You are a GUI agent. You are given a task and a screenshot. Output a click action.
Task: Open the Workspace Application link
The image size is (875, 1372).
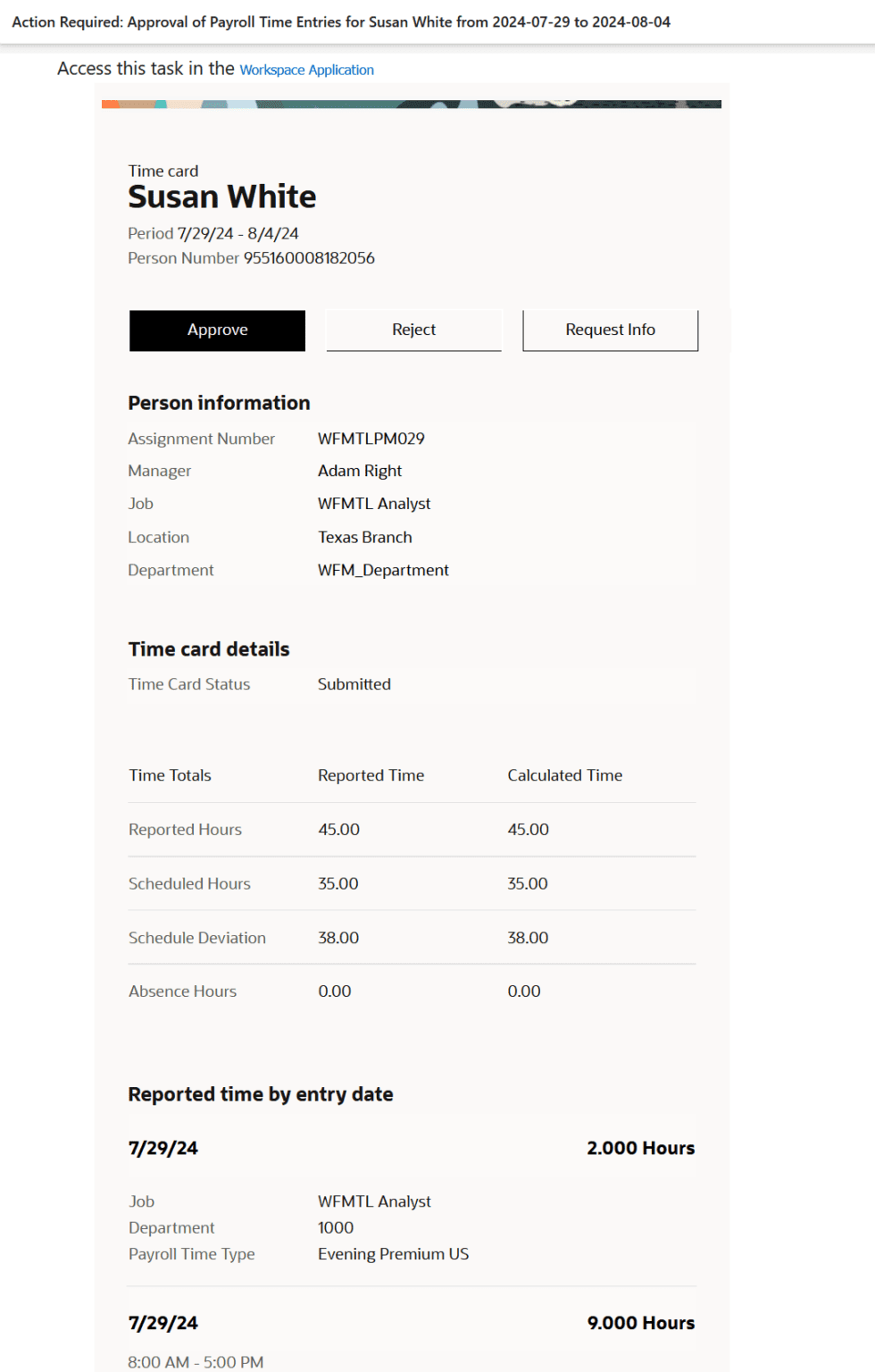(x=306, y=70)
